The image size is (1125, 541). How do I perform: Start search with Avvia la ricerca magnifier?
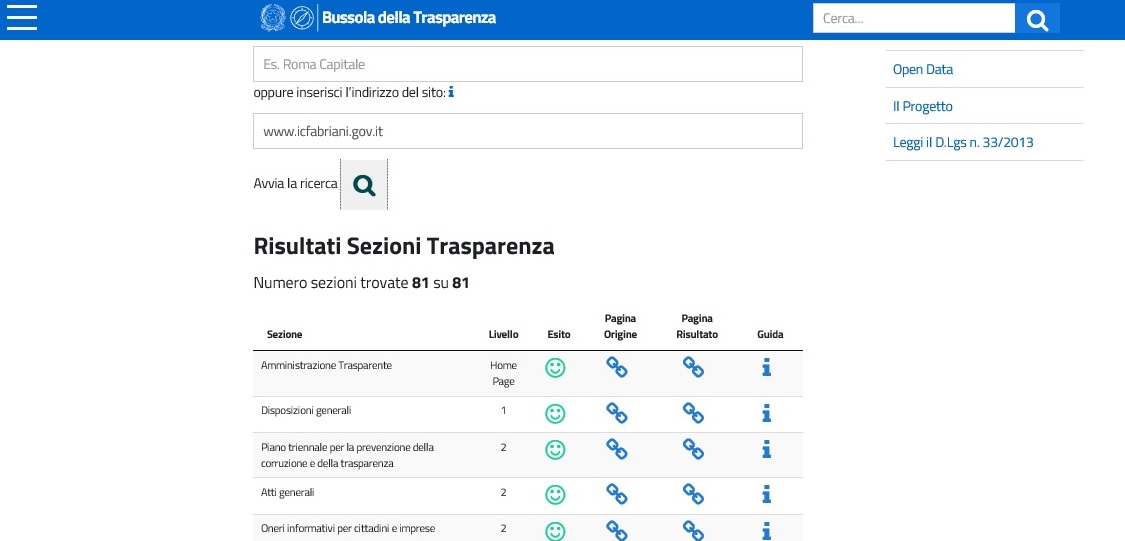click(x=364, y=184)
